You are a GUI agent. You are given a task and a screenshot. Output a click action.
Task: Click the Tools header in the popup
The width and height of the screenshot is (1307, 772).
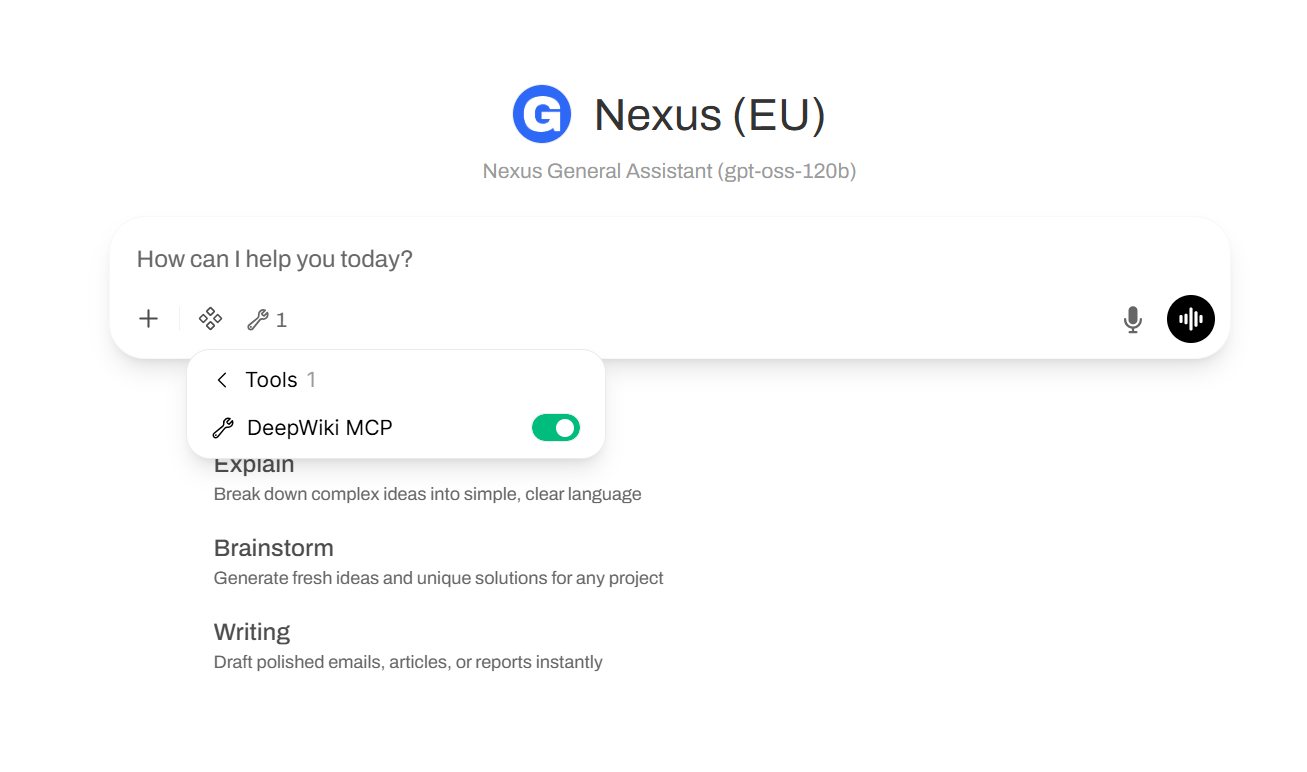[x=272, y=380]
